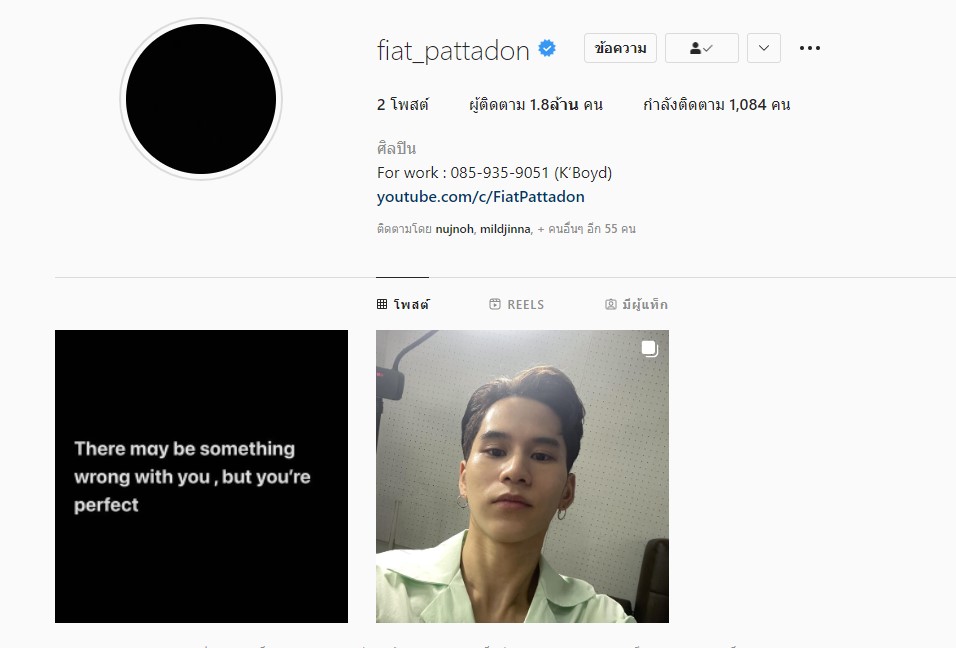This screenshot has height=648, width=956.
Task: Open the black circular profile picture
Action: pos(201,99)
